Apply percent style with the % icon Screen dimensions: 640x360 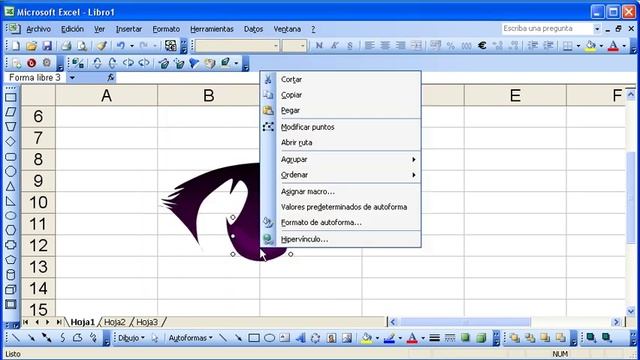point(451,46)
